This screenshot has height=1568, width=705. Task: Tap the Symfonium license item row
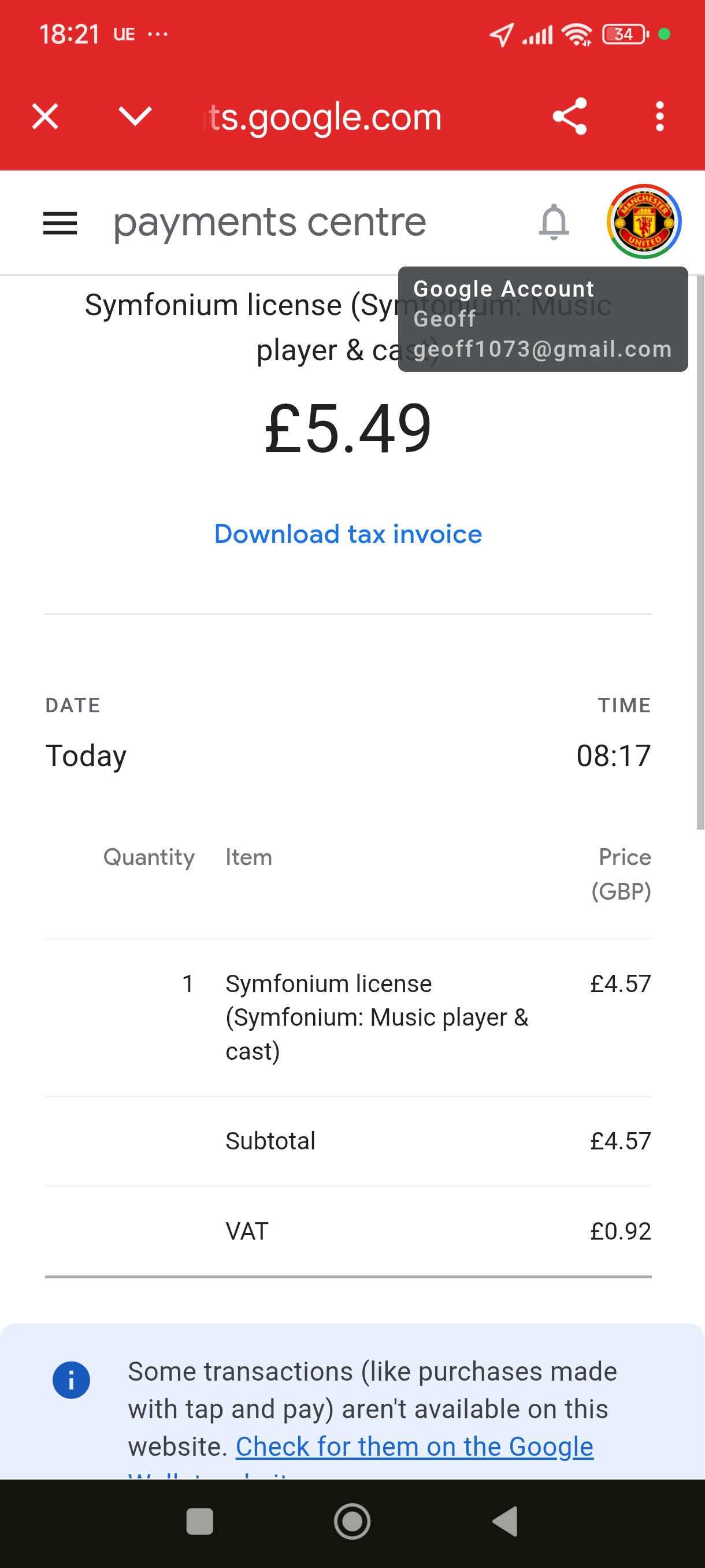pyautogui.click(x=377, y=1016)
